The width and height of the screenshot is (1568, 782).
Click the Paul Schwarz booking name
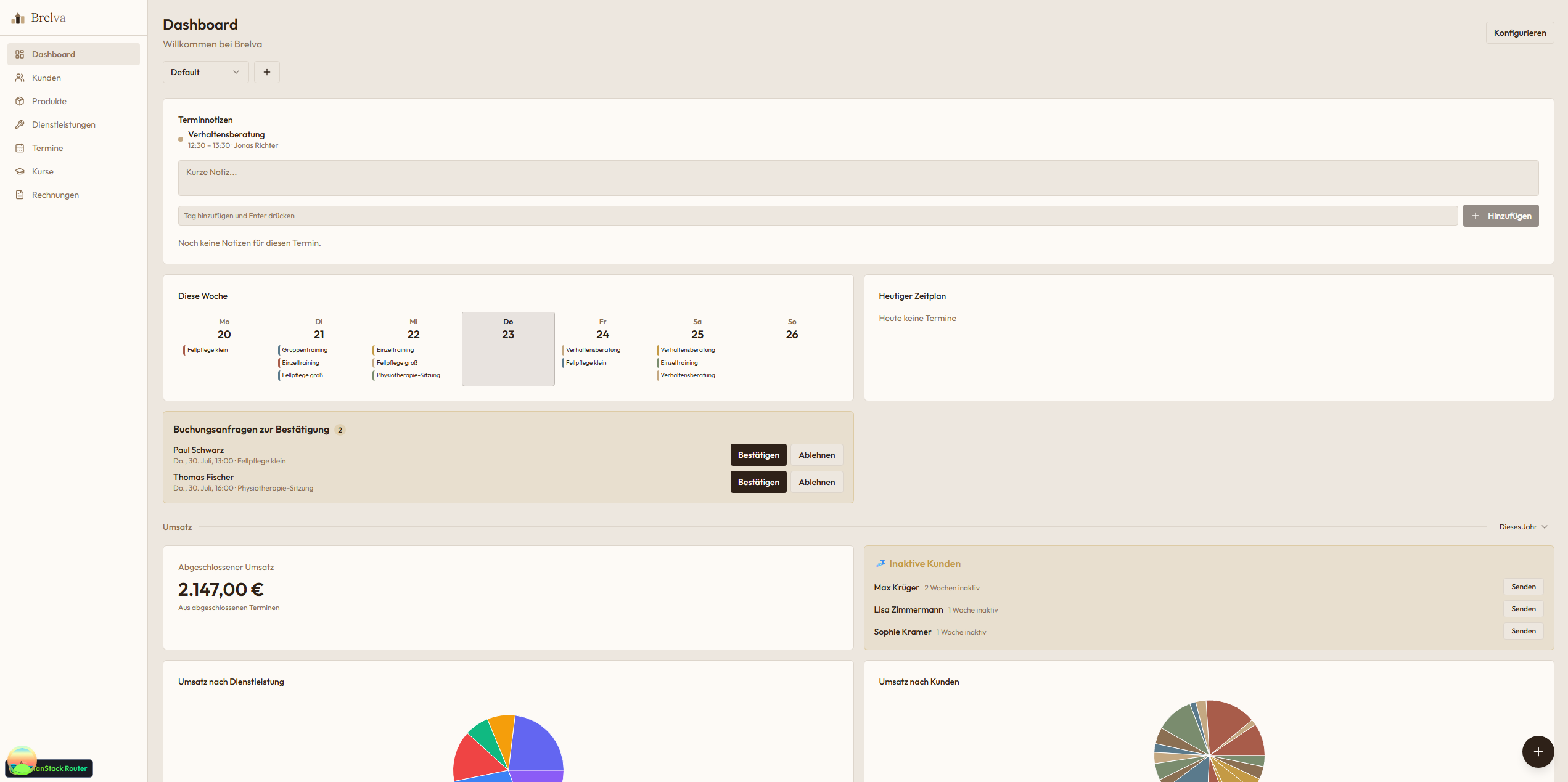coord(199,450)
